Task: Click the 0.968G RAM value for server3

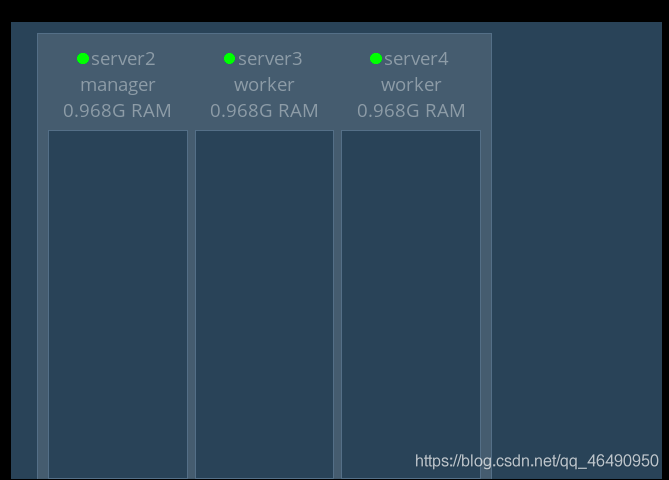Action: coord(264,111)
